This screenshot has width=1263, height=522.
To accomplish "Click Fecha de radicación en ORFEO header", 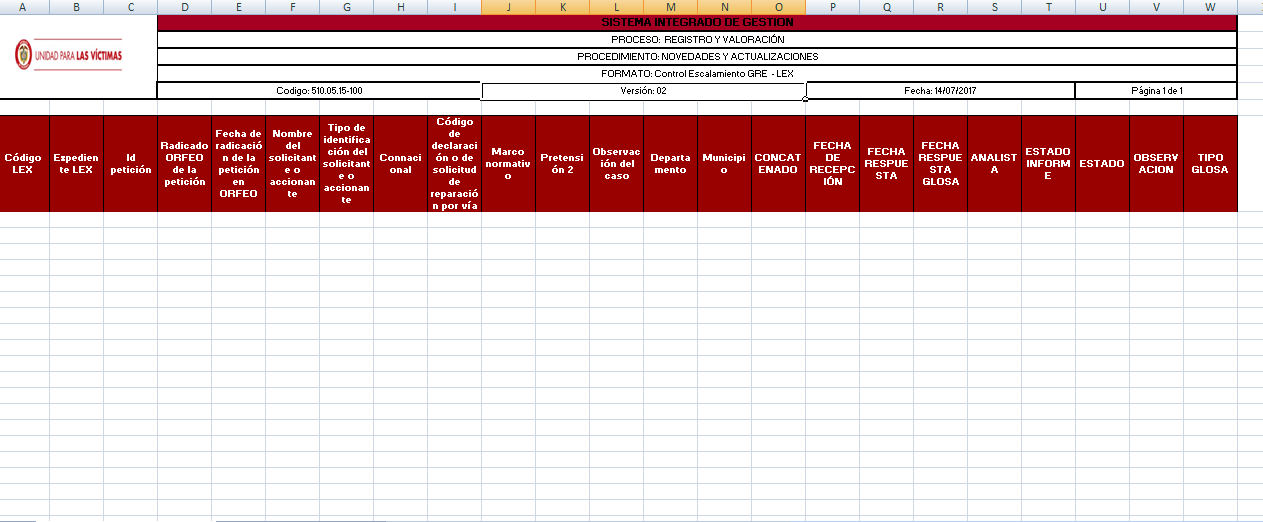I will click(x=238, y=163).
